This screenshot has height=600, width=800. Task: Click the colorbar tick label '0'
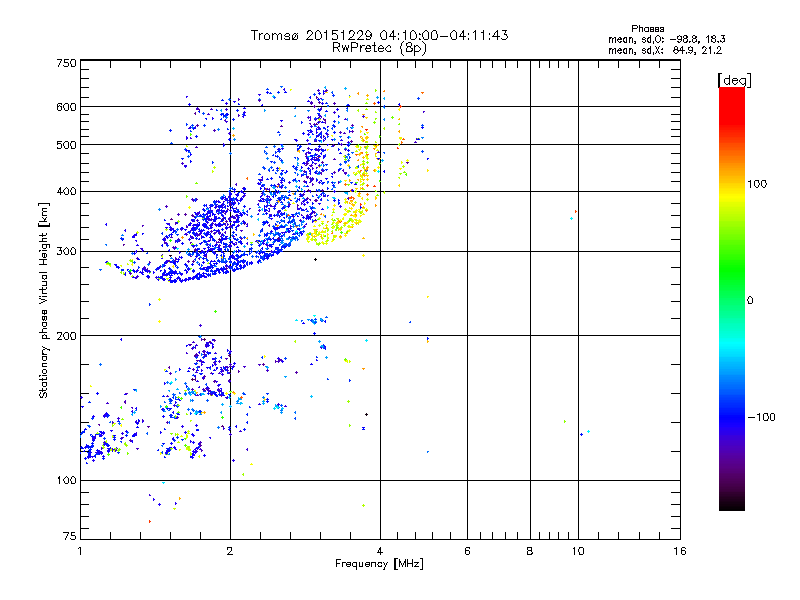tap(750, 301)
